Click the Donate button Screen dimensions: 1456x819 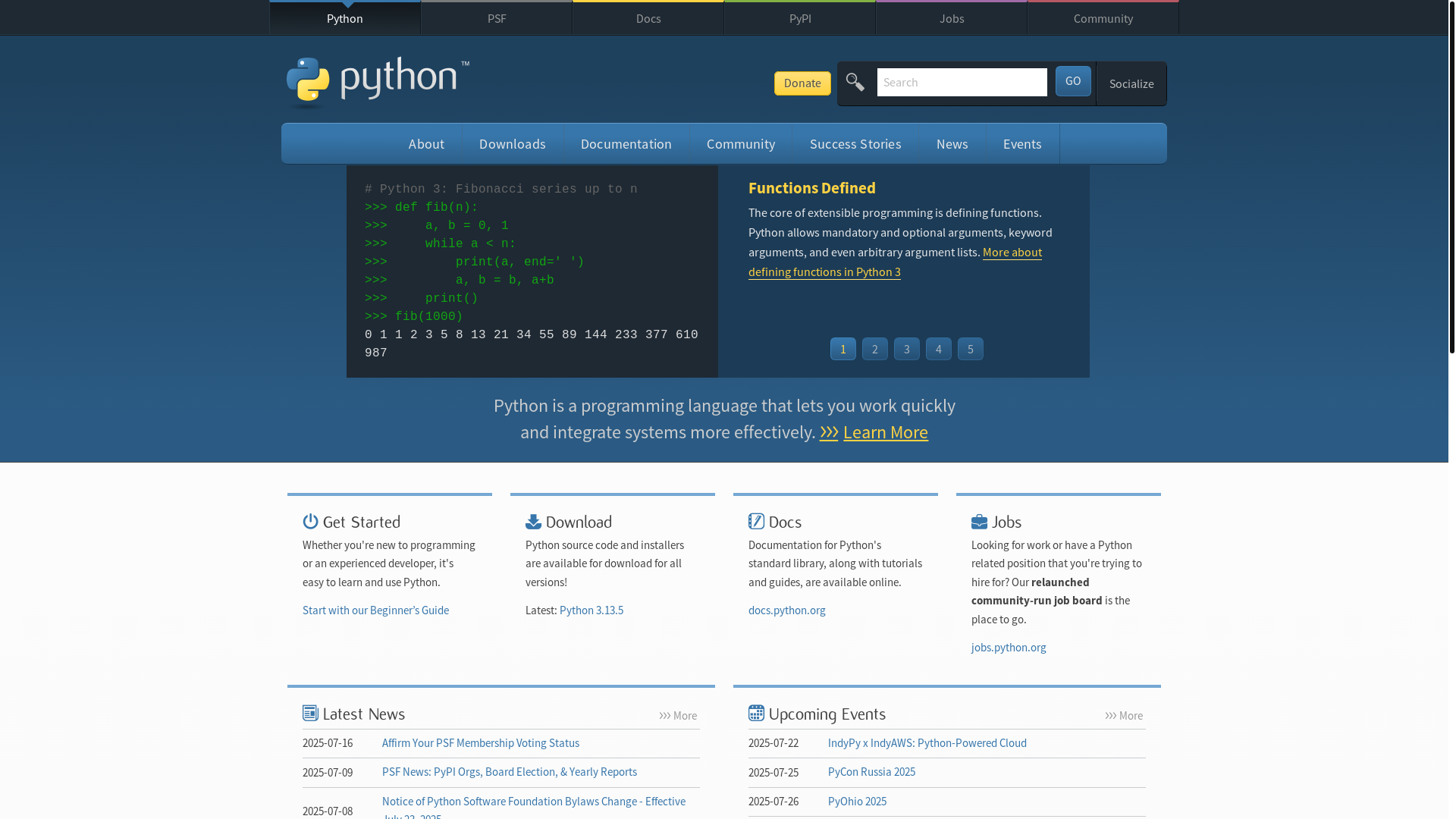click(x=802, y=83)
